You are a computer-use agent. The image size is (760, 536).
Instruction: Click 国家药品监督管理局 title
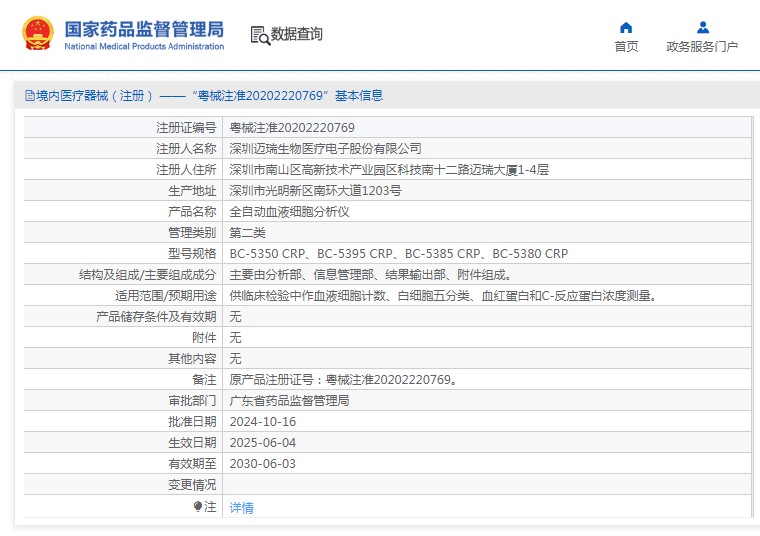pos(144,29)
